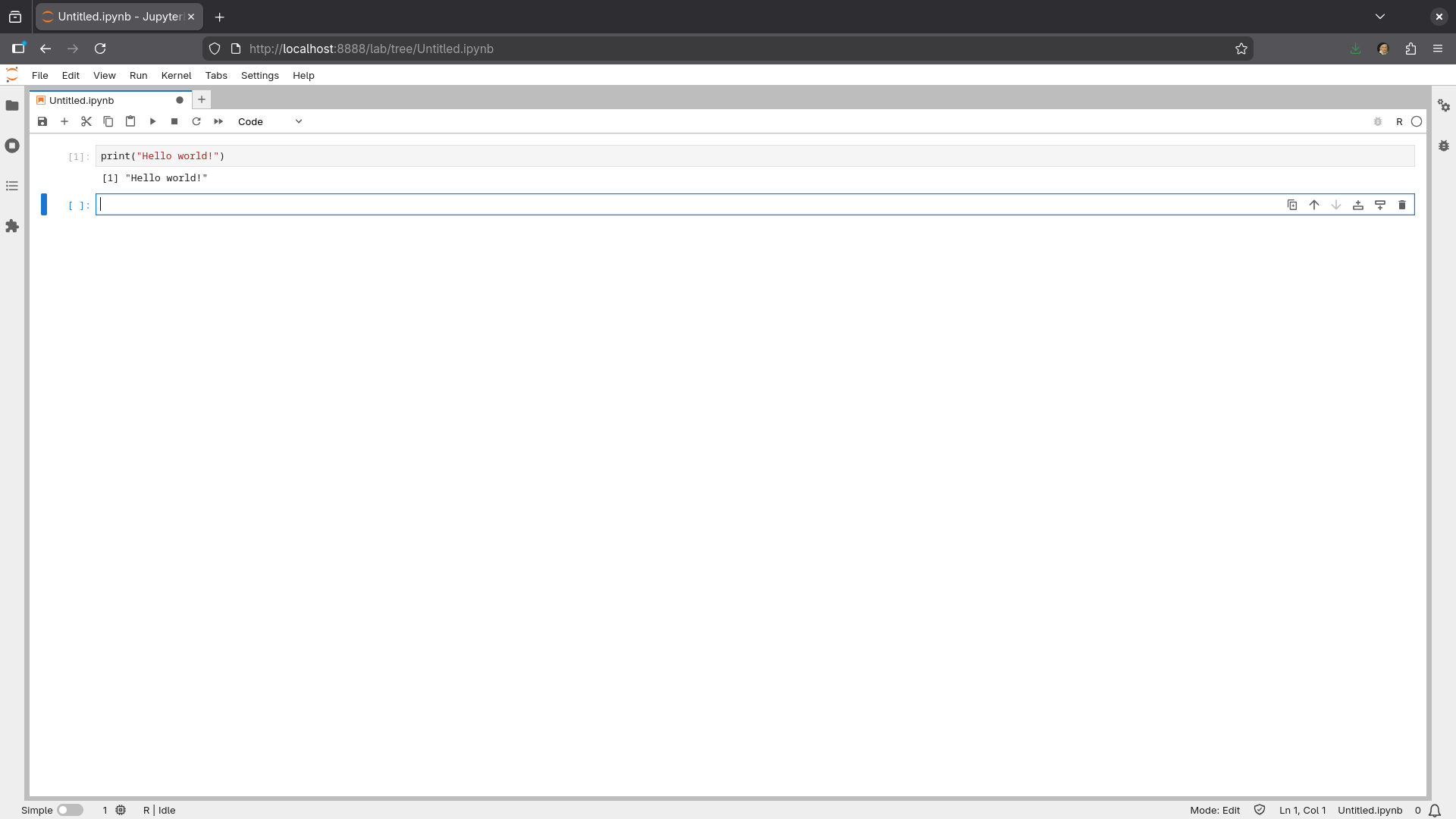
Task: Toggle Simple interface mode switch
Action: [x=70, y=810]
